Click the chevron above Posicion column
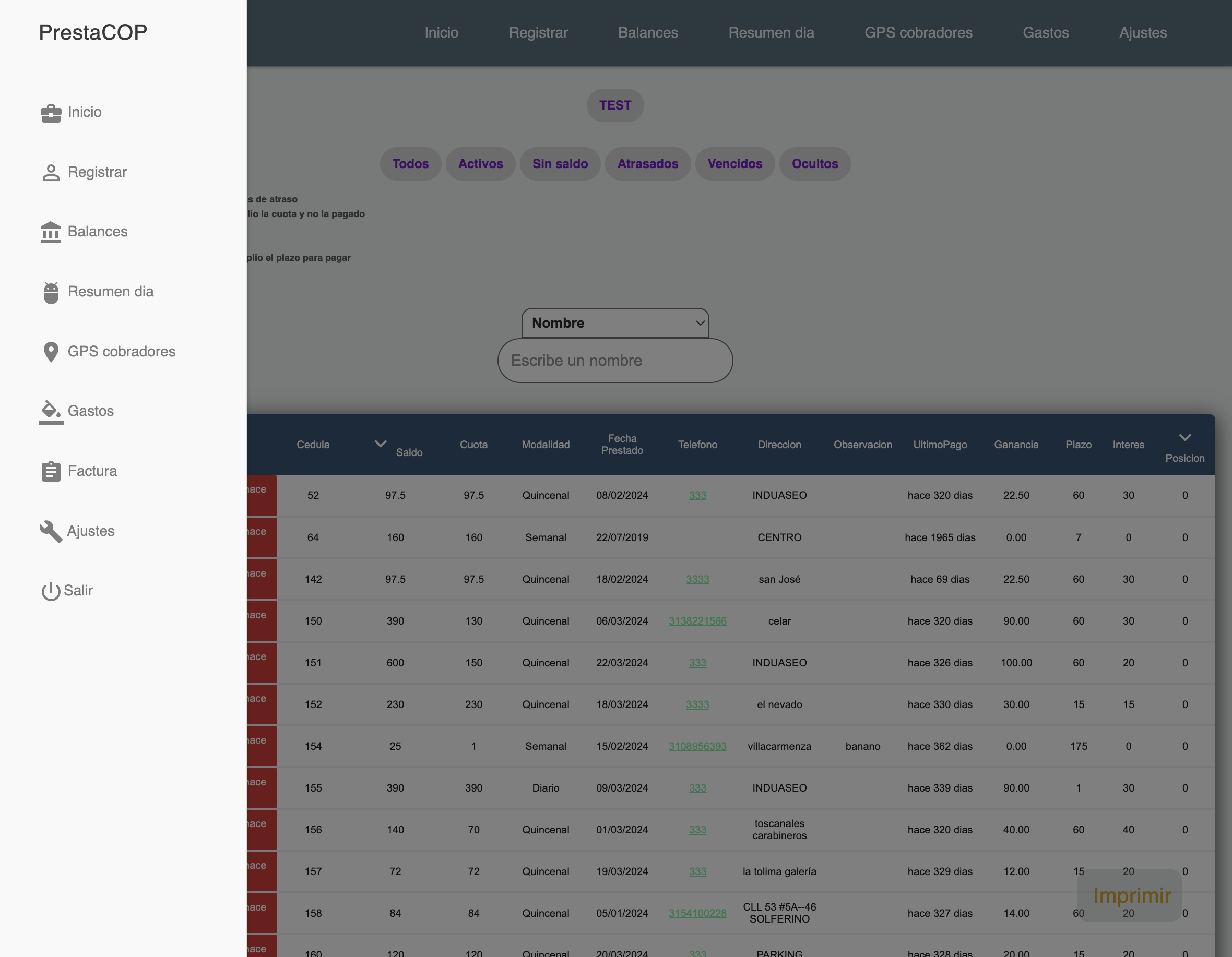This screenshot has height=957, width=1232. point(1184,438)
